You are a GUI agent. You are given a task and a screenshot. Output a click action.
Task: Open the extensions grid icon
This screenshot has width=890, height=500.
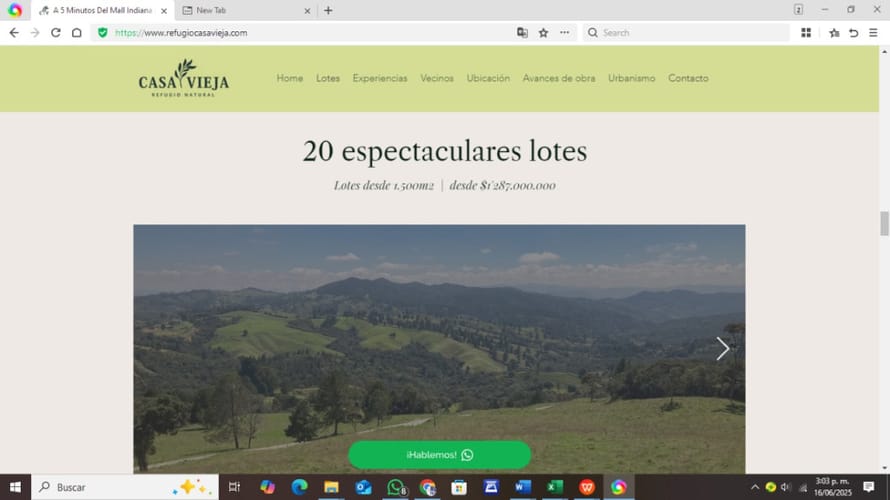point(805,33)
